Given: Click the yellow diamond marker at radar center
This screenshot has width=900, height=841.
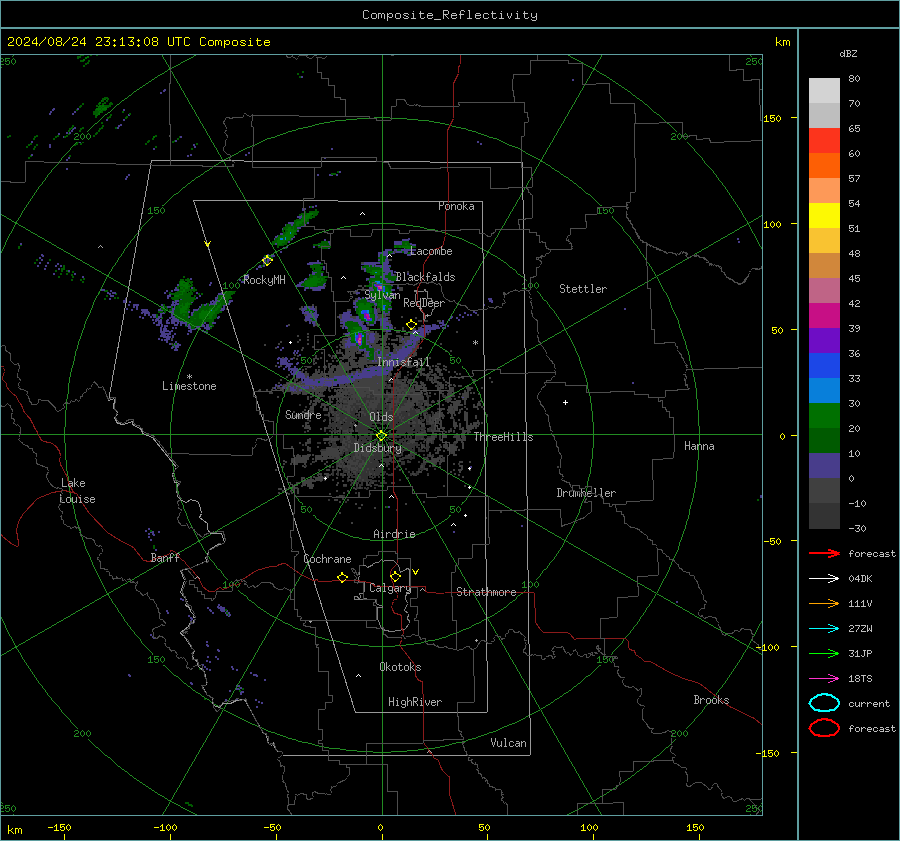Looking at the screenshot, I should [x=382, y=435].
